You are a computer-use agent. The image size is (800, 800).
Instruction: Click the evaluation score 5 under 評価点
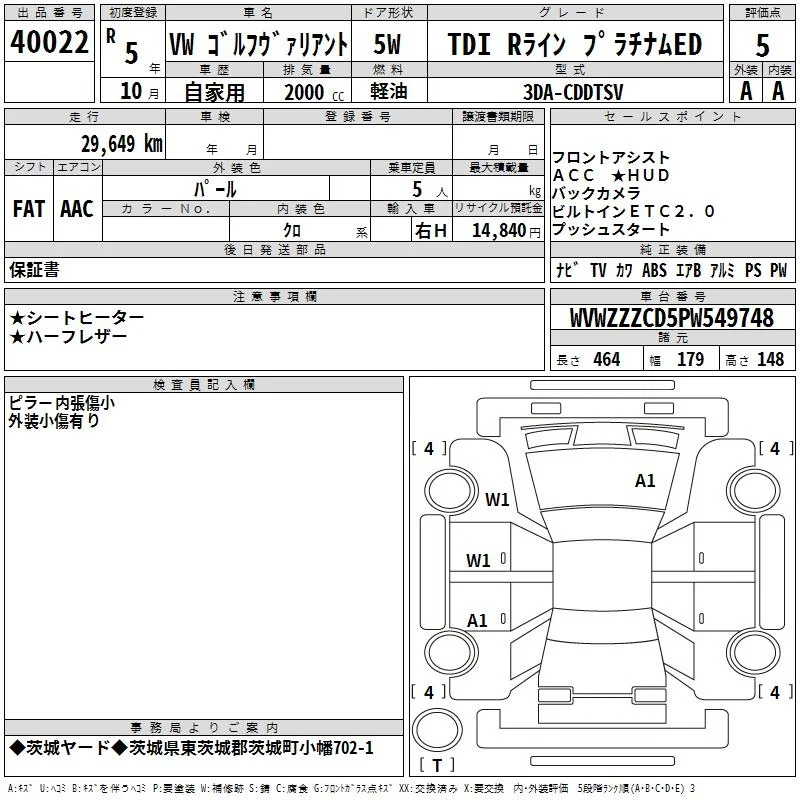(762, 45)
